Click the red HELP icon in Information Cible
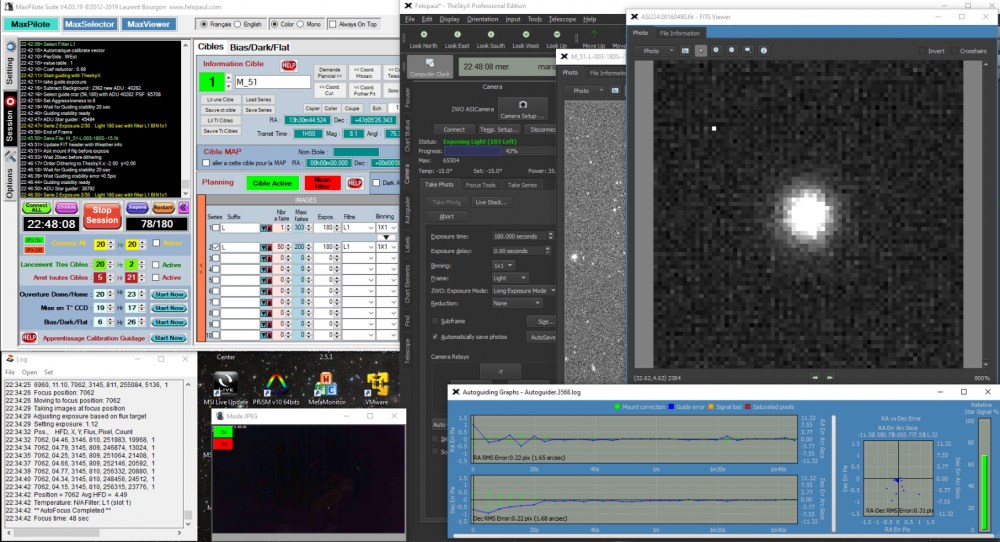The image size is (1000, 542). point(288,65)
